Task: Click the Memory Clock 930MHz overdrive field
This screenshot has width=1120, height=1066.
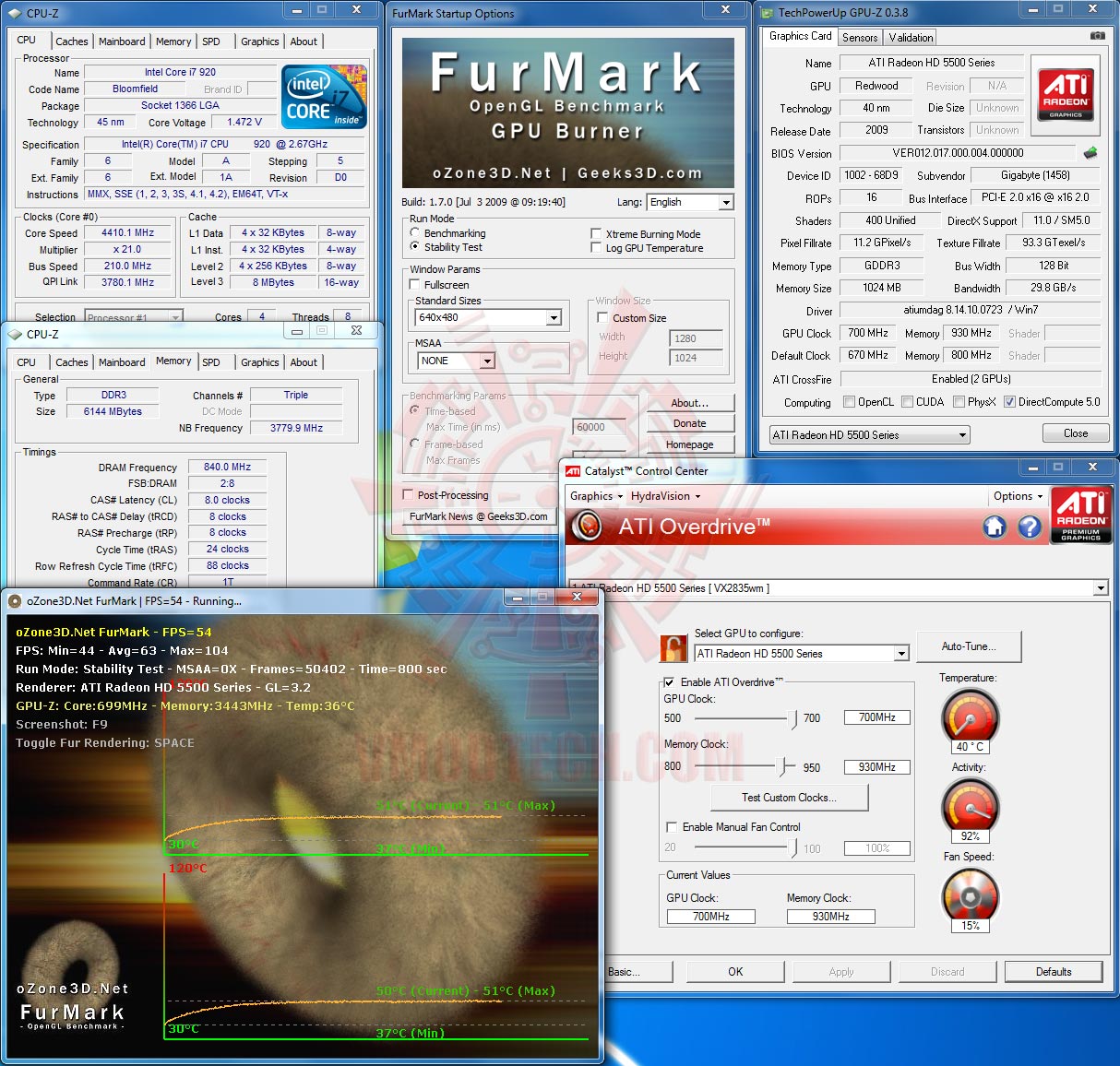Action: click(877, 767)
